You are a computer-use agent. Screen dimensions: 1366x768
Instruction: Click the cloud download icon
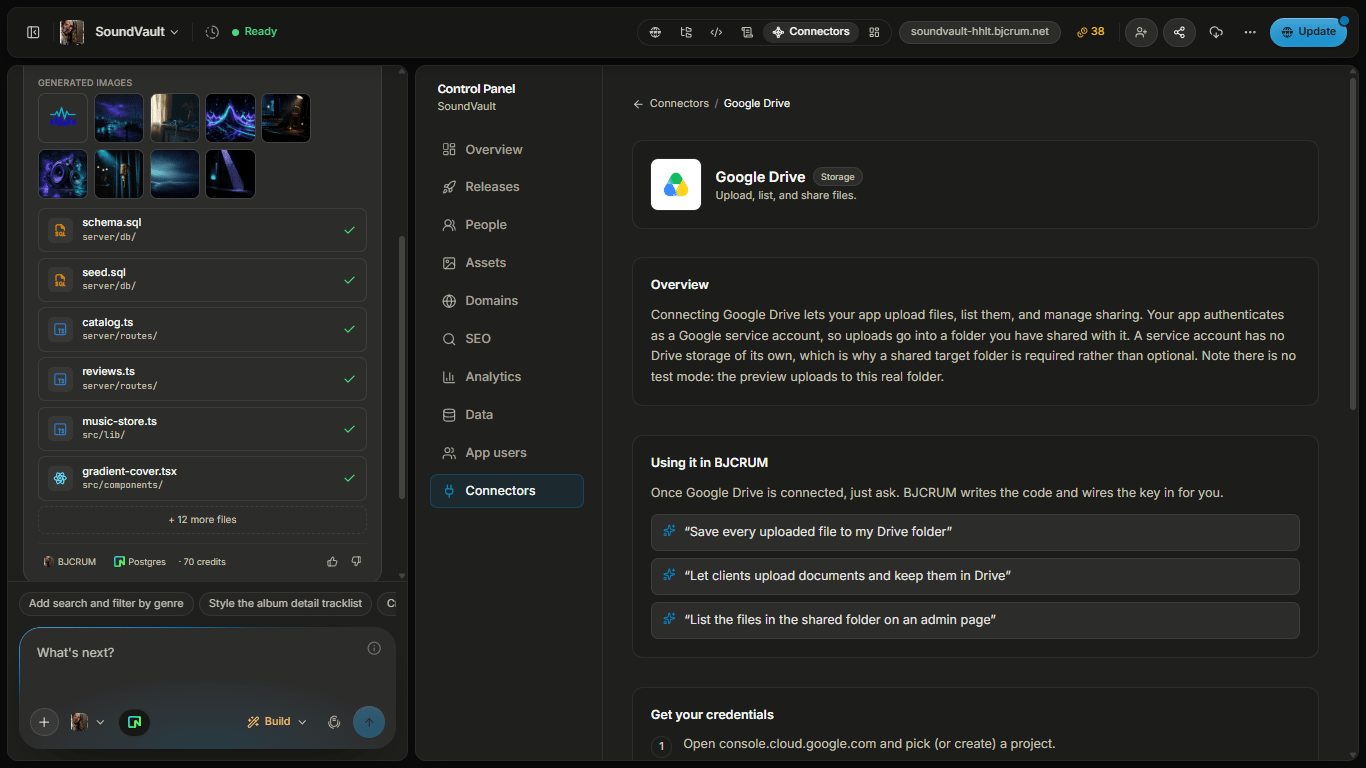1216,32
